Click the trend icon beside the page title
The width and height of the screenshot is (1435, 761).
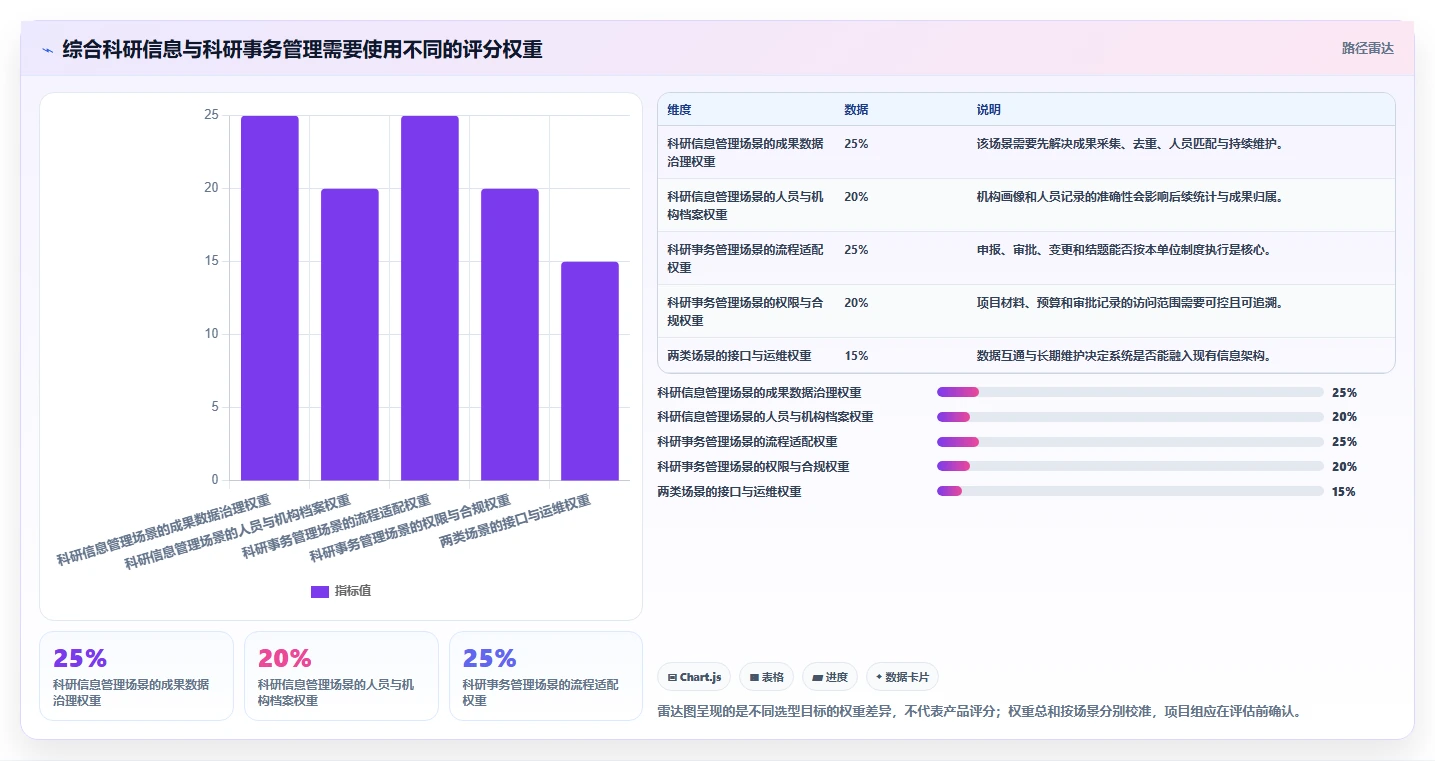point(47,50)
